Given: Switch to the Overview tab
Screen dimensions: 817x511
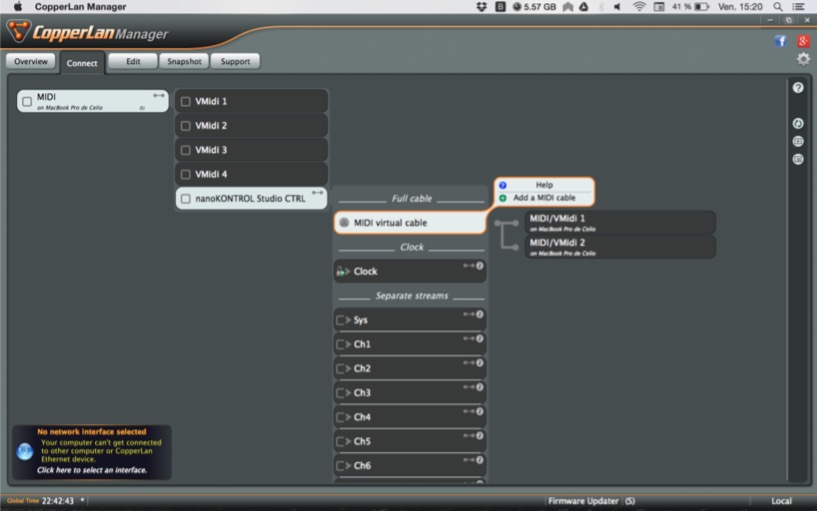Looking at the screenshot, I should tap(30, 62).
